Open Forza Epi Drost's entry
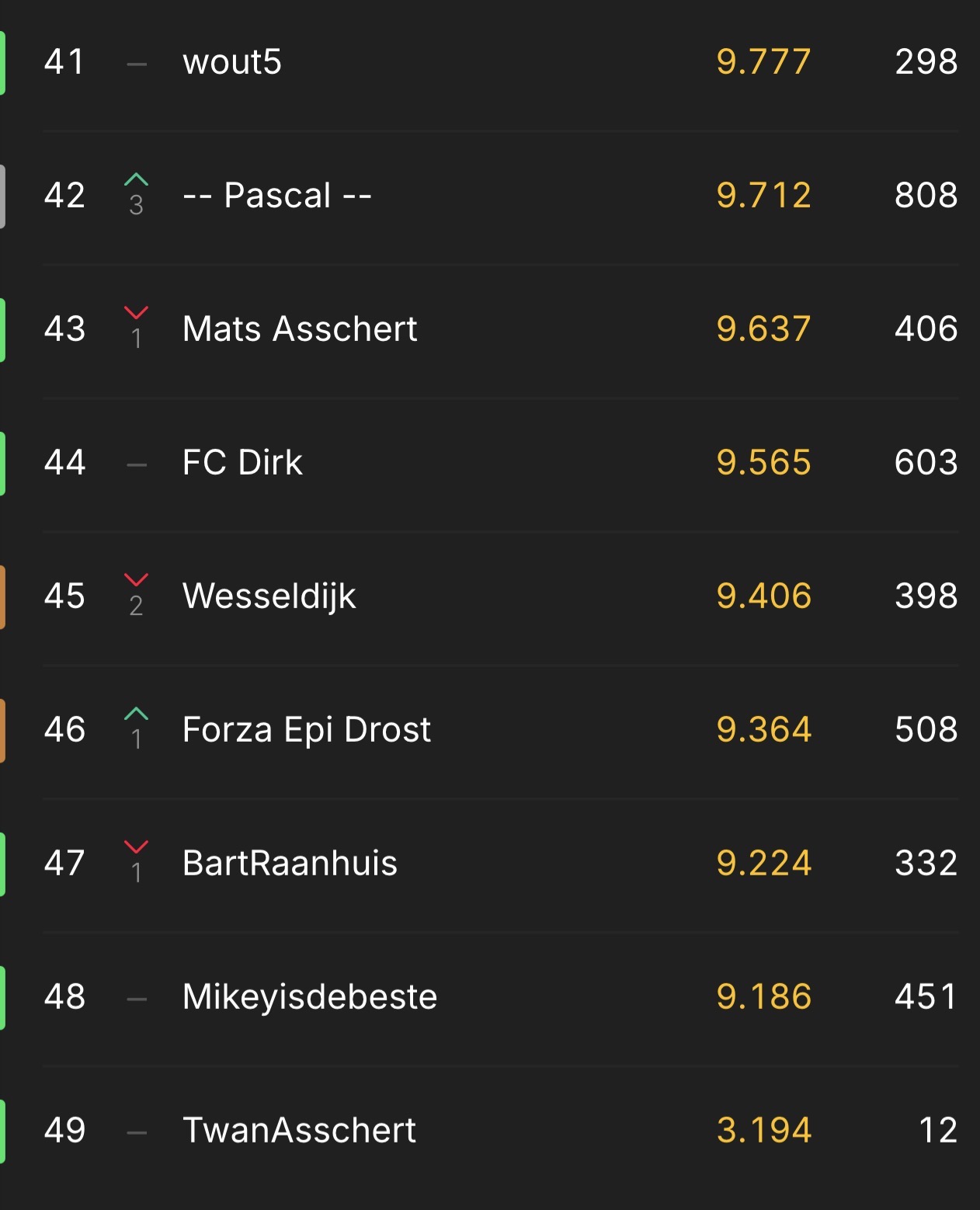 (306, 730)
